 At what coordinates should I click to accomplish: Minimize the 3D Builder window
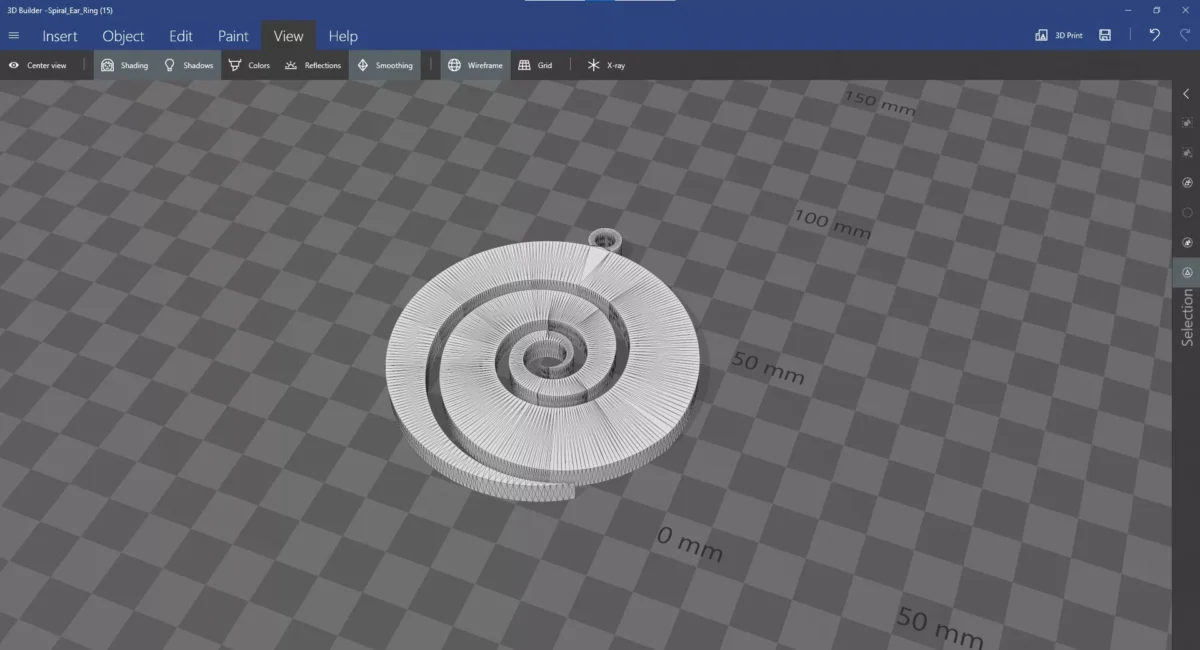click(x=1128, y=9)
